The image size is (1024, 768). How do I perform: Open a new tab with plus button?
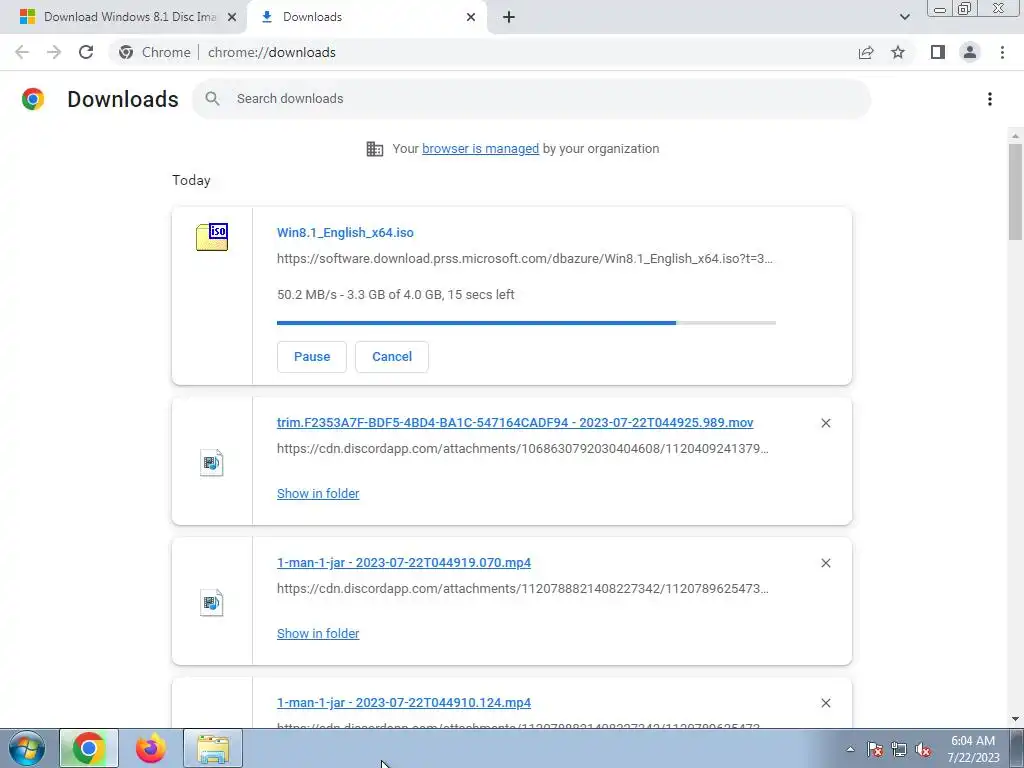509,17
